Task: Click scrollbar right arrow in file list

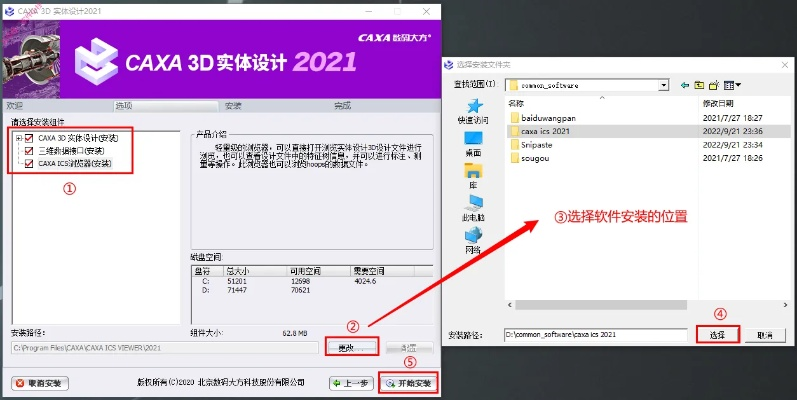Action: click(x=785, y=305)
